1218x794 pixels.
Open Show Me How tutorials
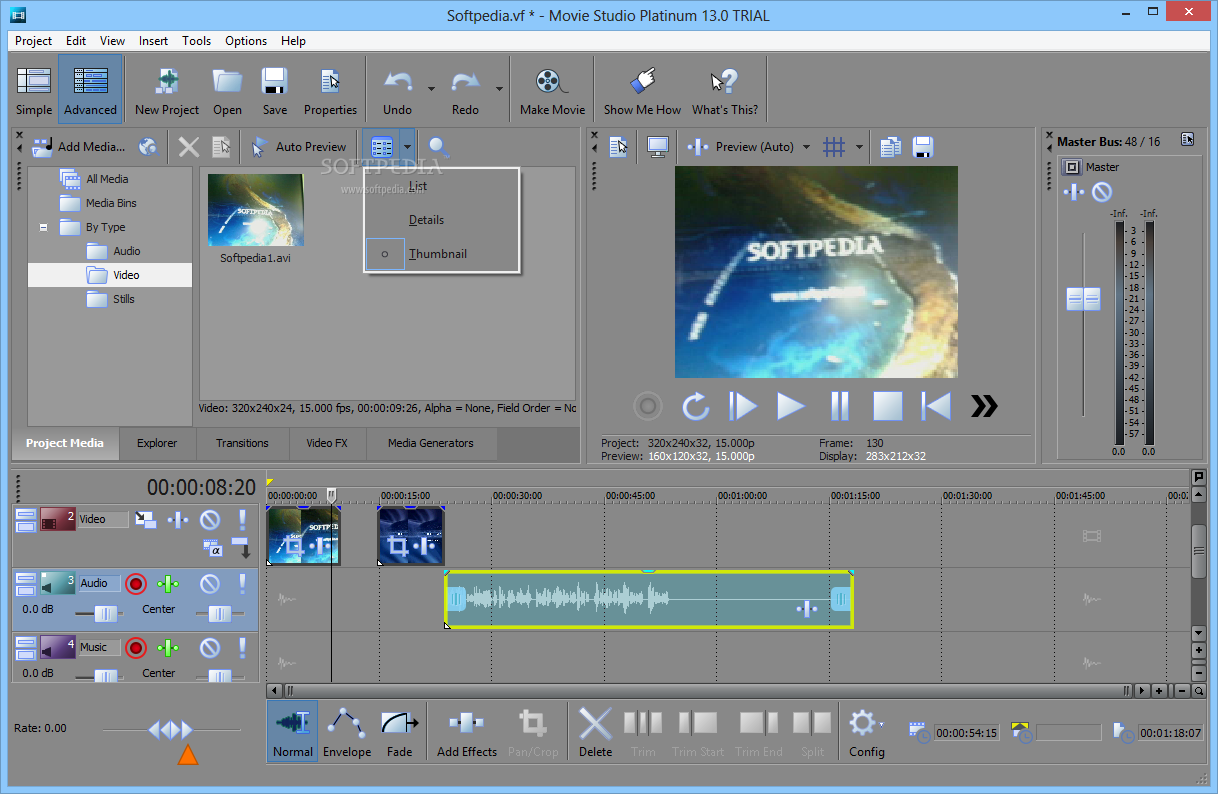[642, 91]
